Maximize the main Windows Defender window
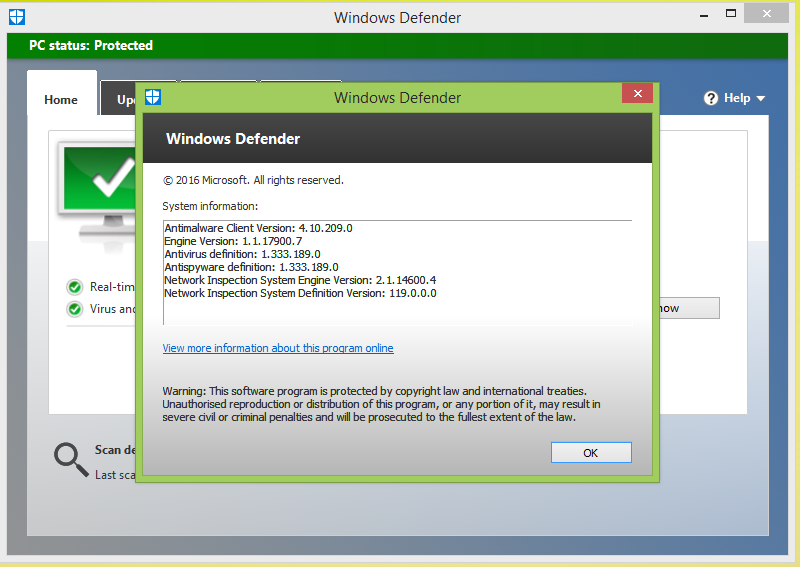The image size is (800, 567). (731, 14)
